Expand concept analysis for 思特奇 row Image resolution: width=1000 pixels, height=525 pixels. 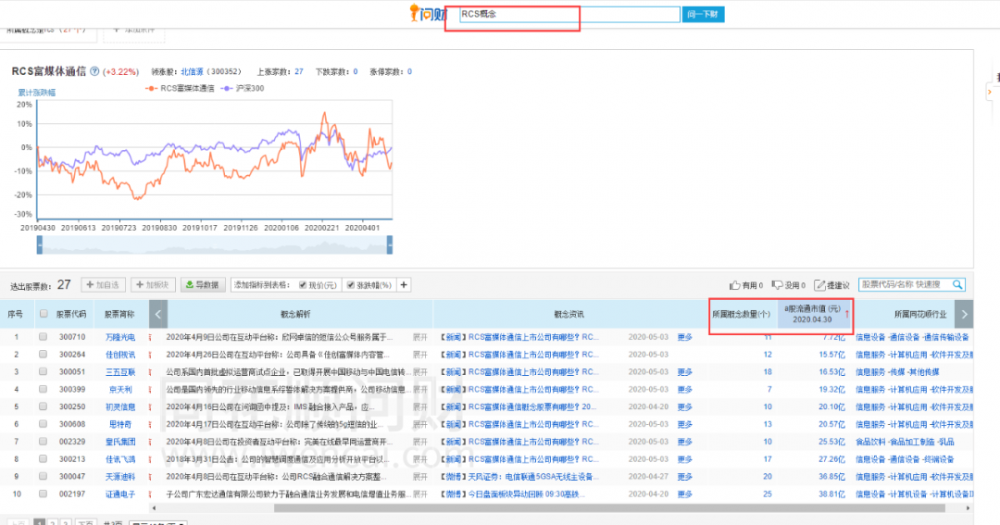click(420, 424)
